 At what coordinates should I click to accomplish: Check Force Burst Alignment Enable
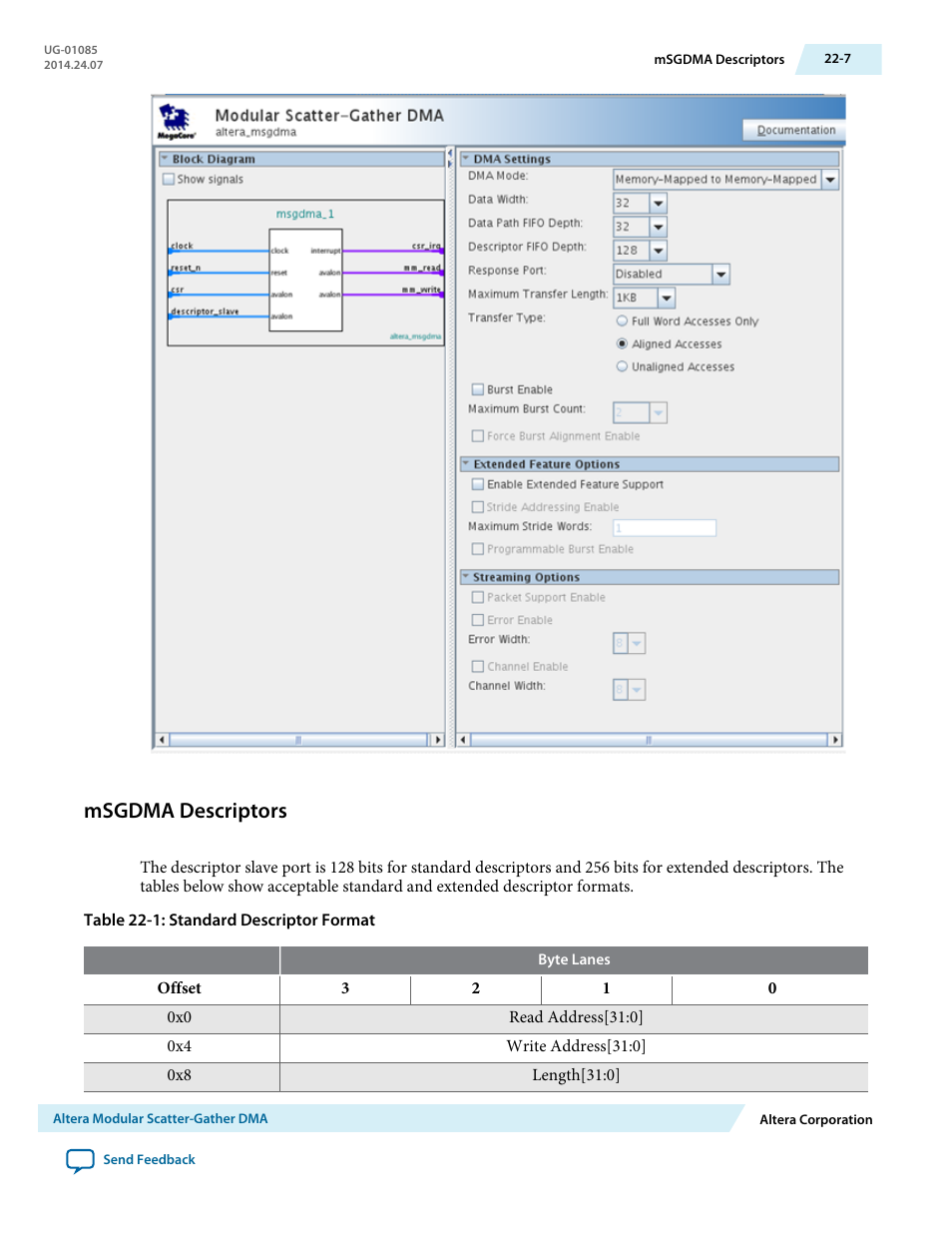click(x=477, y=436)
